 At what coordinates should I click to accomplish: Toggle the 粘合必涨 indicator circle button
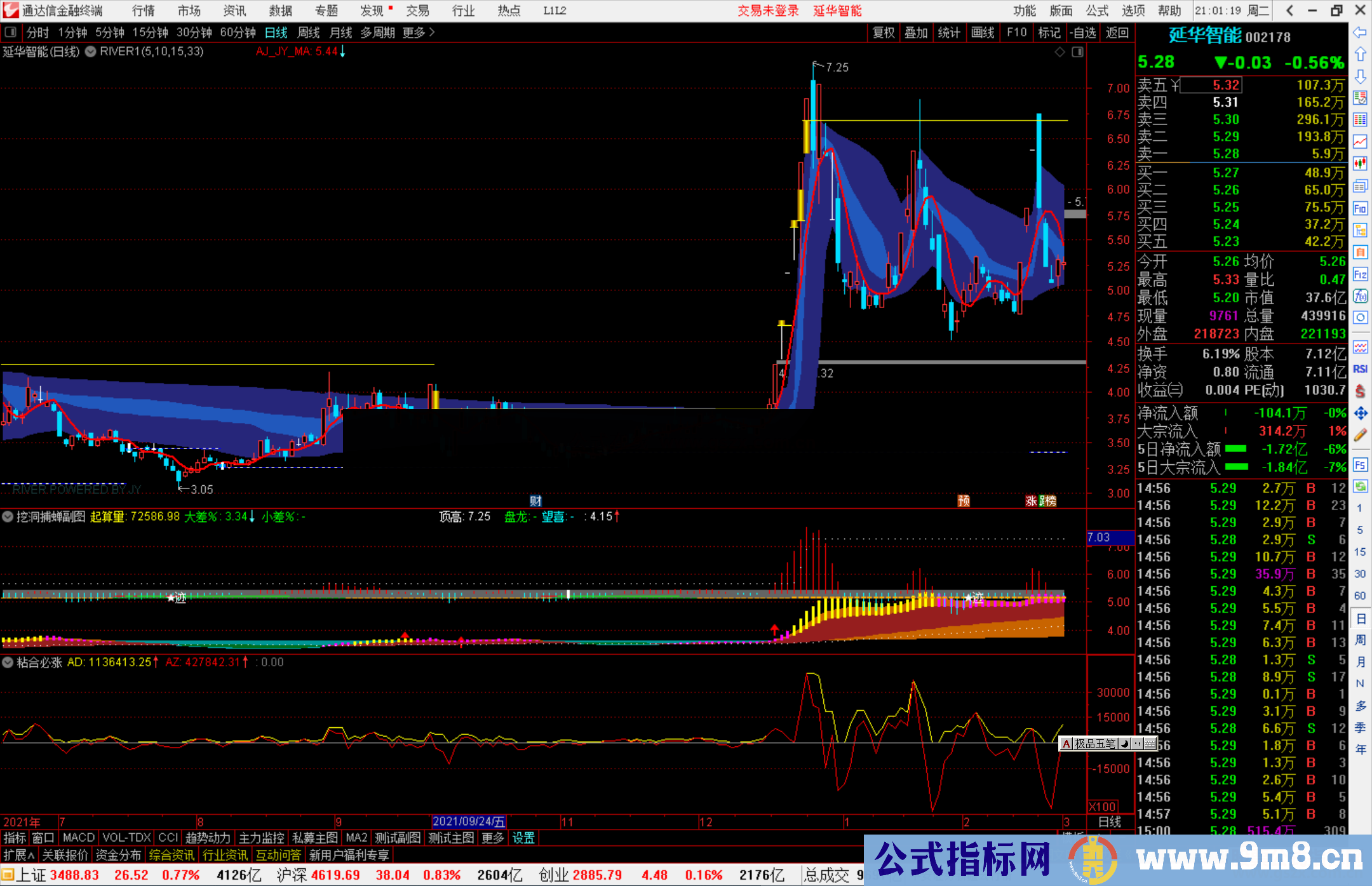click(x=8, y=662)
